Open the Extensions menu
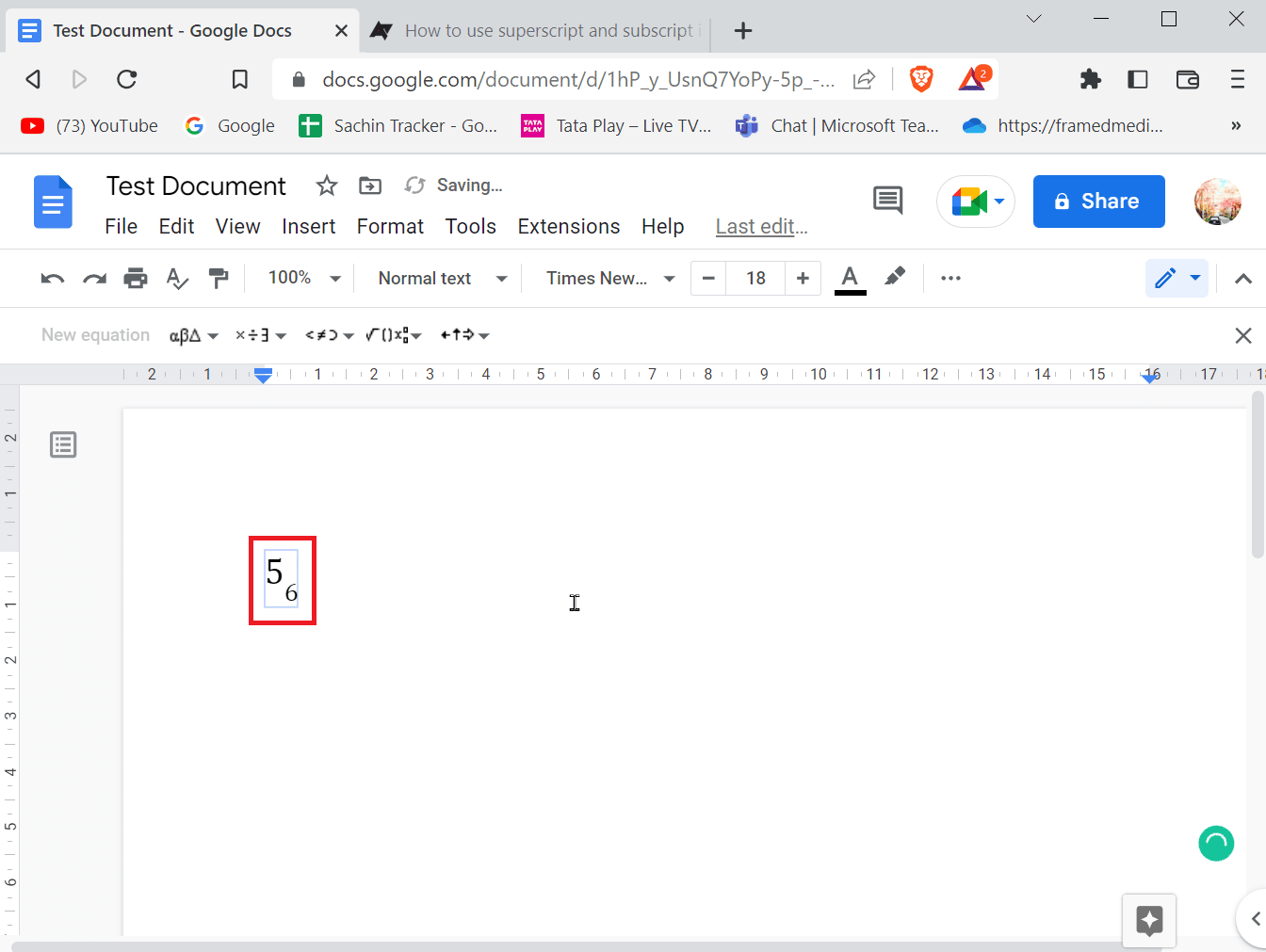This screenshot has height=952, width=1266. (569, 226)
